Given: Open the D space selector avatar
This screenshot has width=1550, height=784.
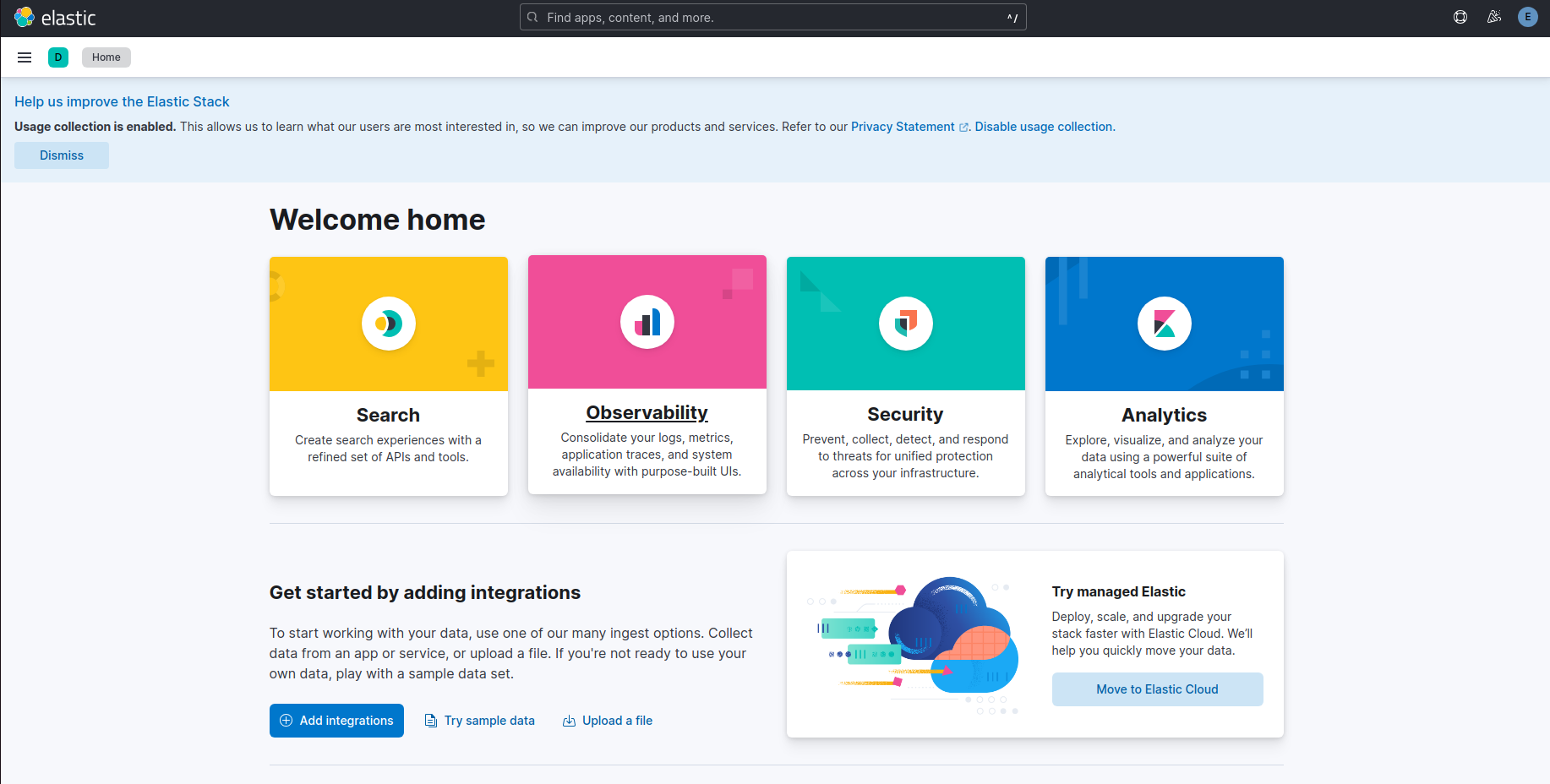Looking at the screenshot, I should pyautogui.click(x=58, y=57).
